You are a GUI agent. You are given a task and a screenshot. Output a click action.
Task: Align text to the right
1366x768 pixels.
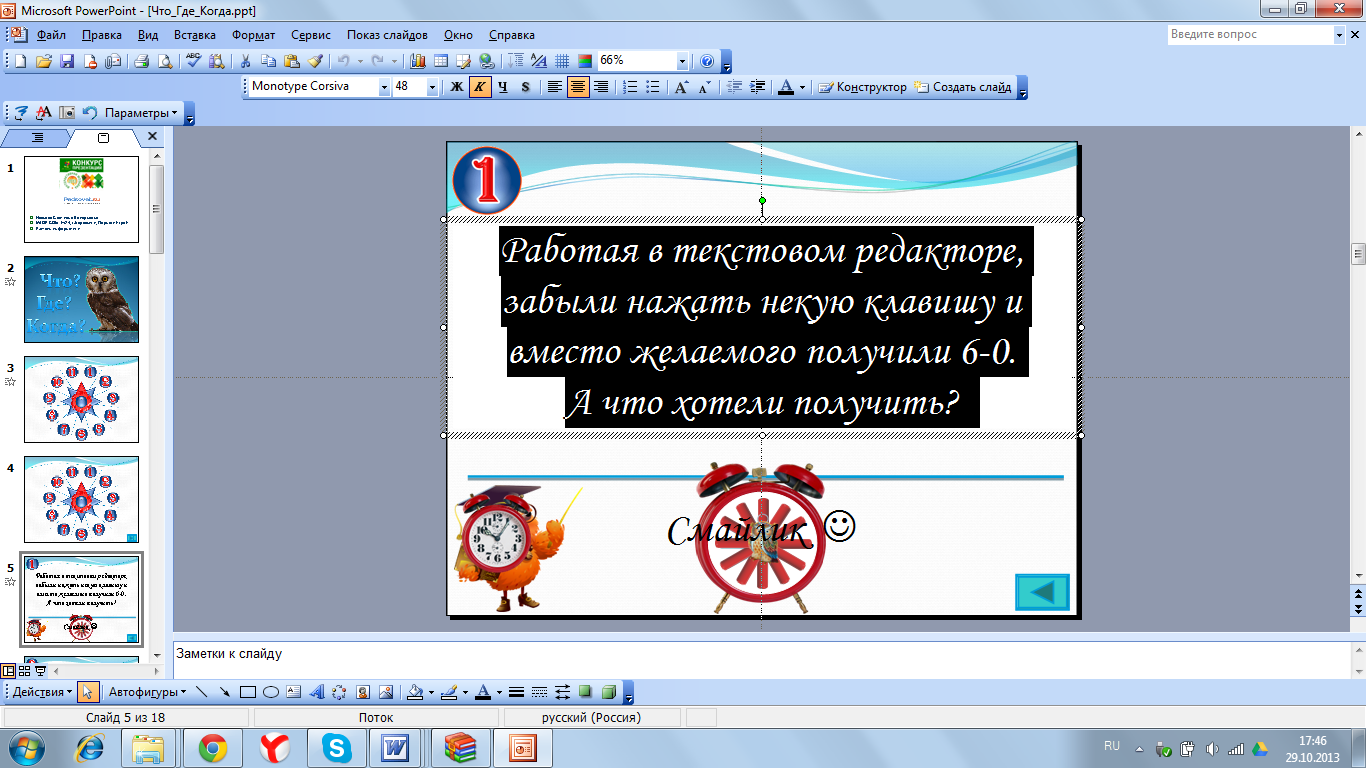[x=601, y=87]
